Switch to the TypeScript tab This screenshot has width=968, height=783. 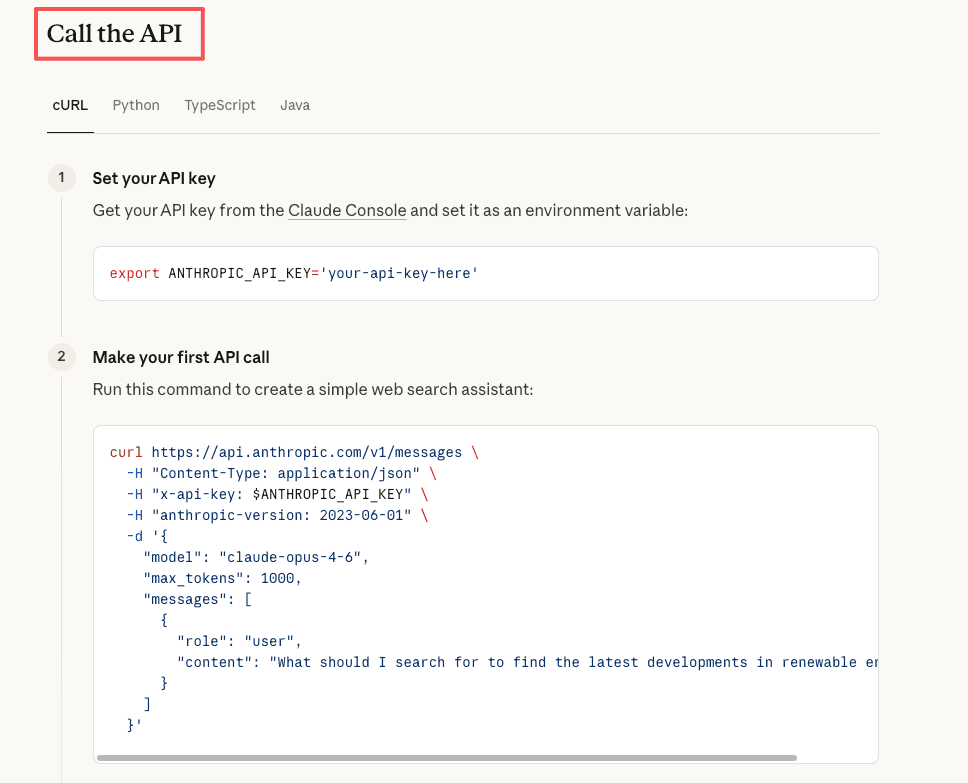pos(219,105)
